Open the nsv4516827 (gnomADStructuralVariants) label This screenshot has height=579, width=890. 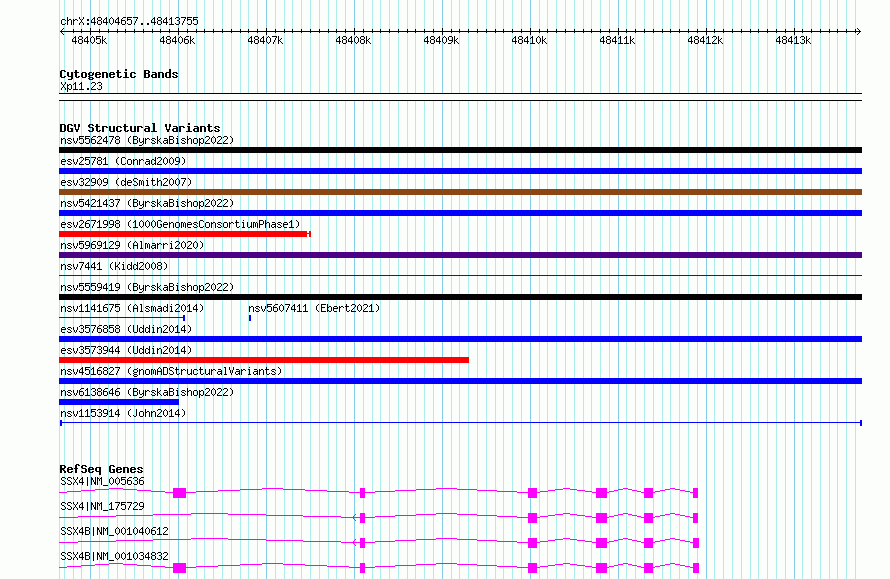[171, 371]
